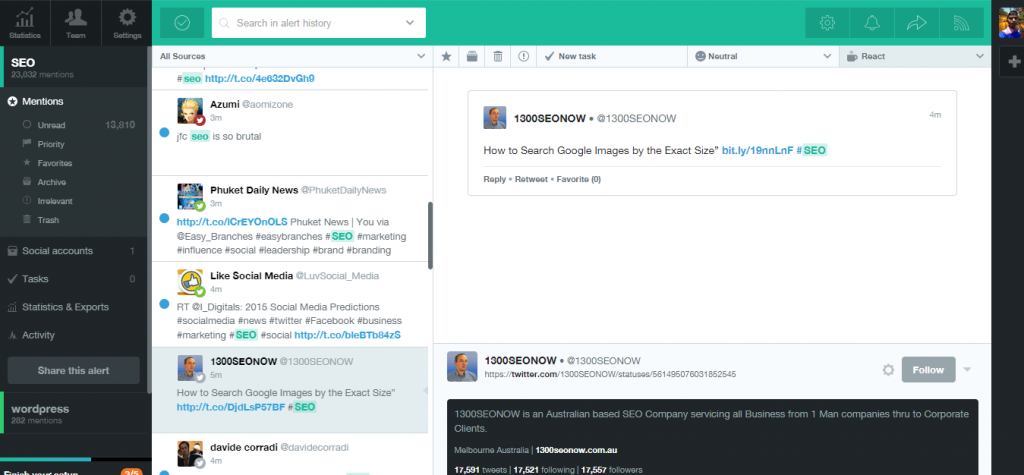
Task: Click the plus icon in right sidebar
Action: point(1014,62)
